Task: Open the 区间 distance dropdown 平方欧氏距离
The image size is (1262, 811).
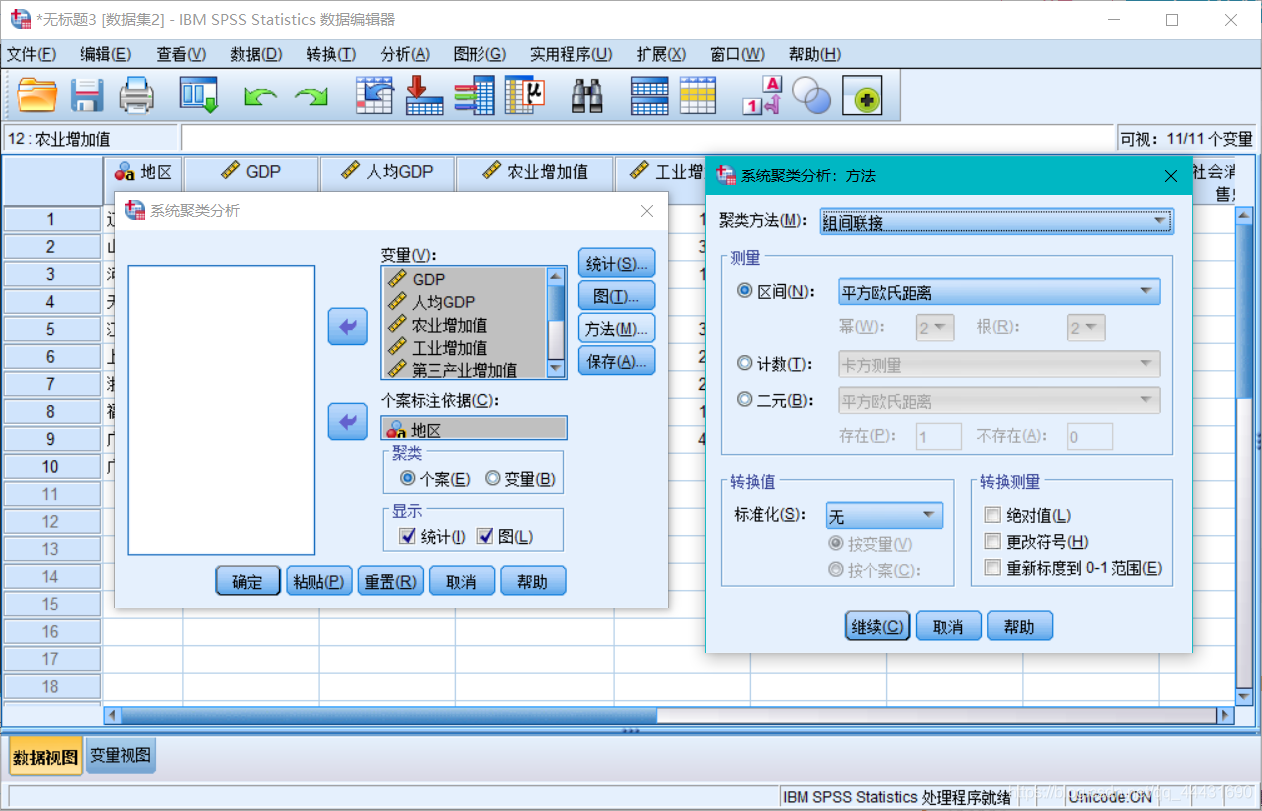Action: click(x=999, y=292)
